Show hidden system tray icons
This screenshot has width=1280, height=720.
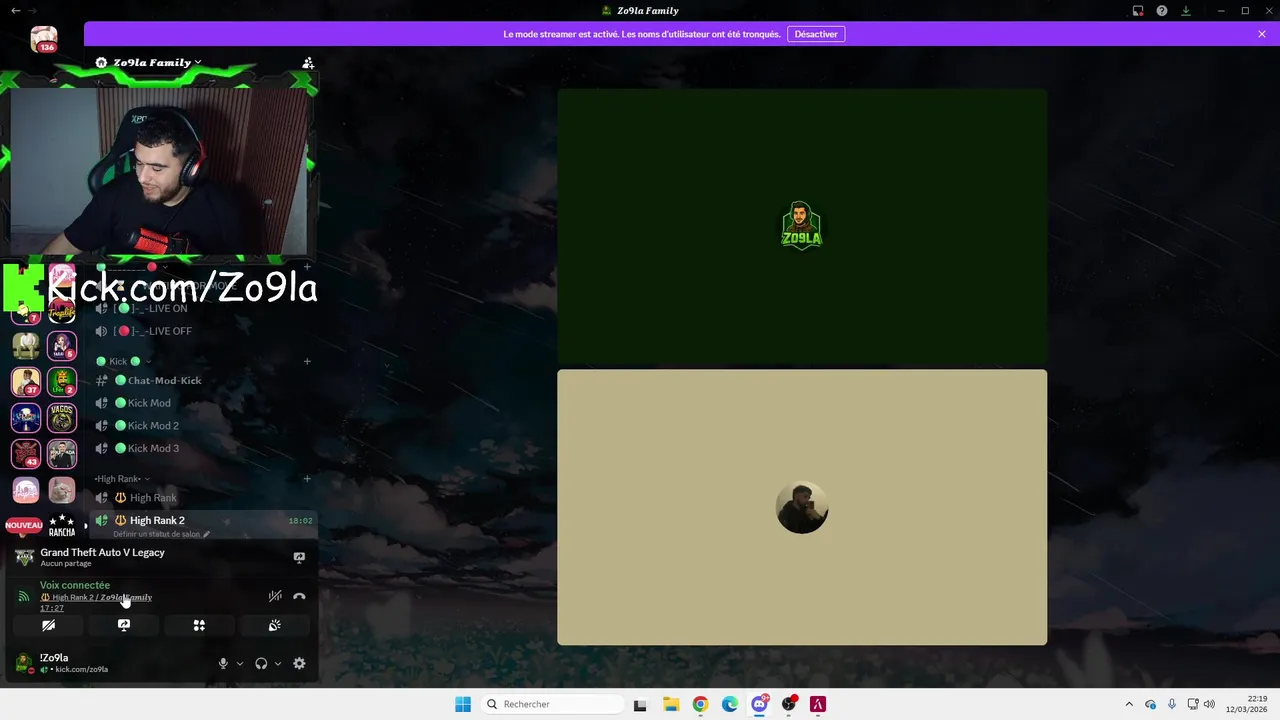point(1129,704)
